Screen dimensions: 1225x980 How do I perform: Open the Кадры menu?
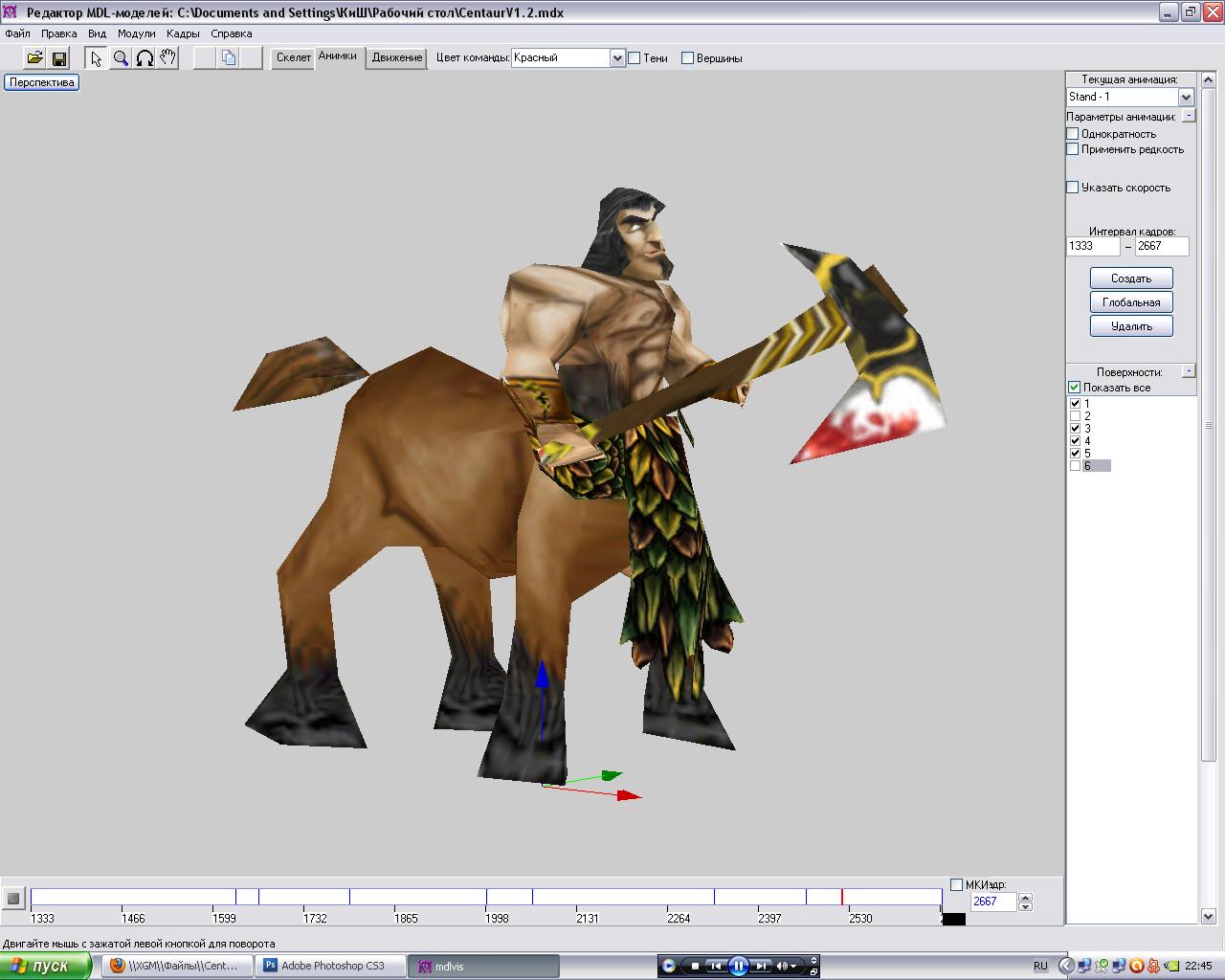point(183,33)
